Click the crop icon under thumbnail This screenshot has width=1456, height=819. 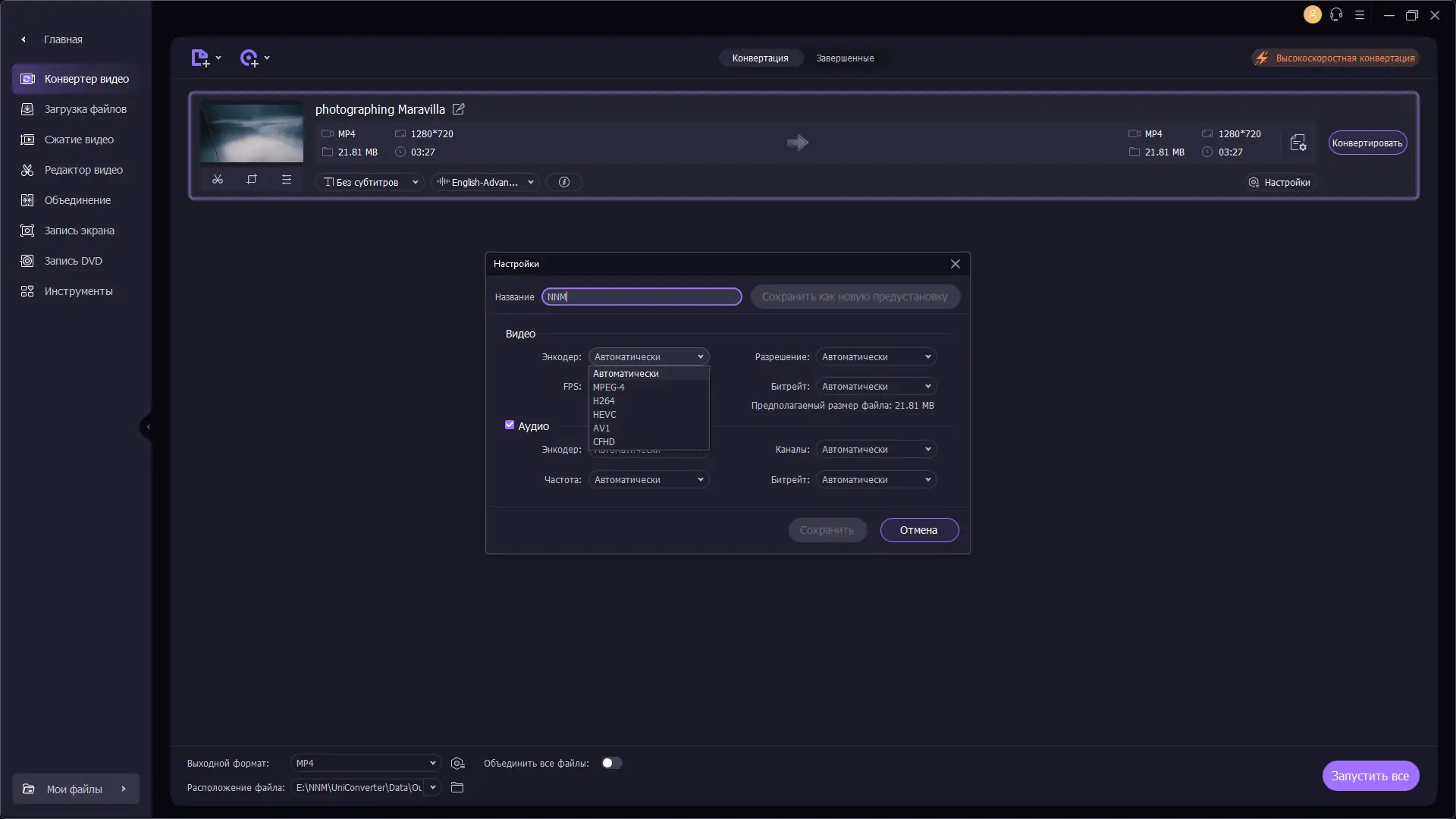coord(252,180)
